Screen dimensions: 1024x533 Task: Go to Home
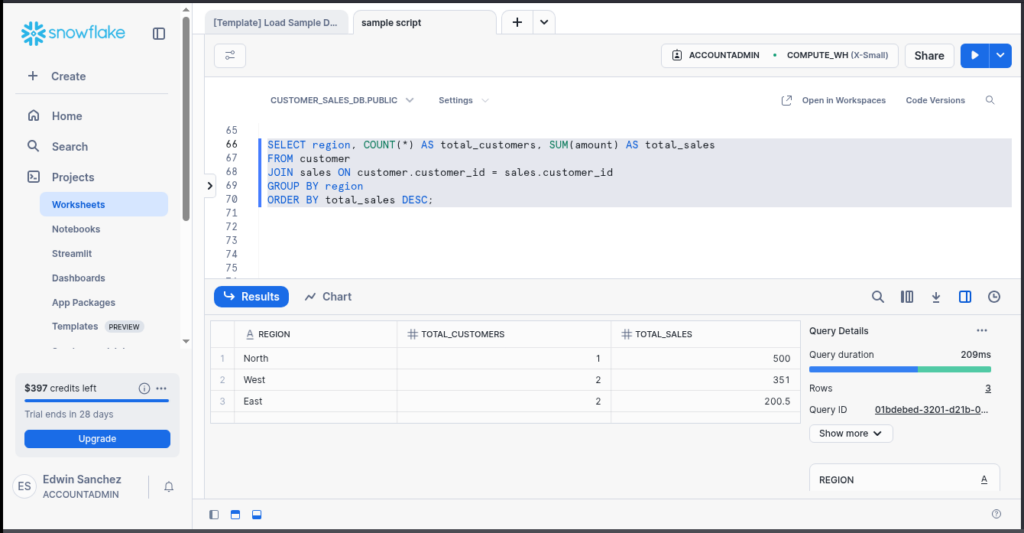point(55,116)
